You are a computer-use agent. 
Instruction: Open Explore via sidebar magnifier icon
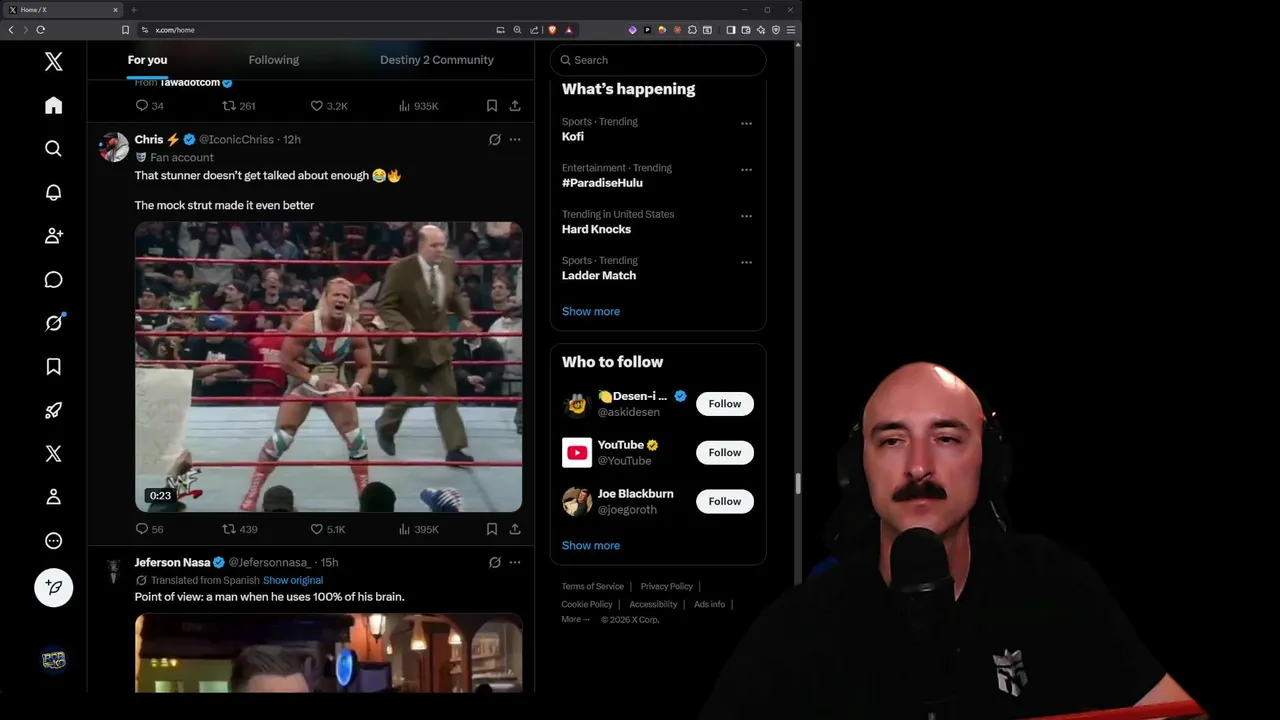point(54,149)
